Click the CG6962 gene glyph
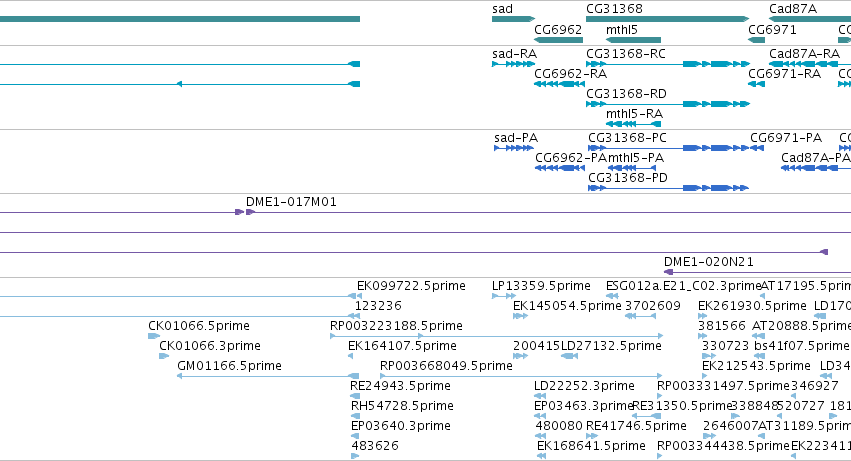Viewport: 851px width, 461px height. (558, 40)
